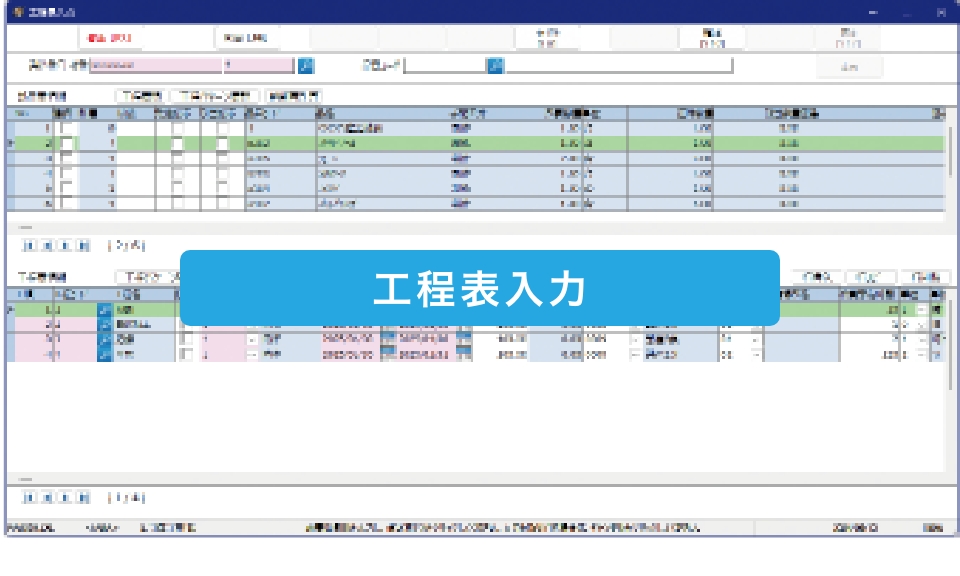Click the rightmost button above the lower grid
Viewport: 960px width, 576px height.
922,277
